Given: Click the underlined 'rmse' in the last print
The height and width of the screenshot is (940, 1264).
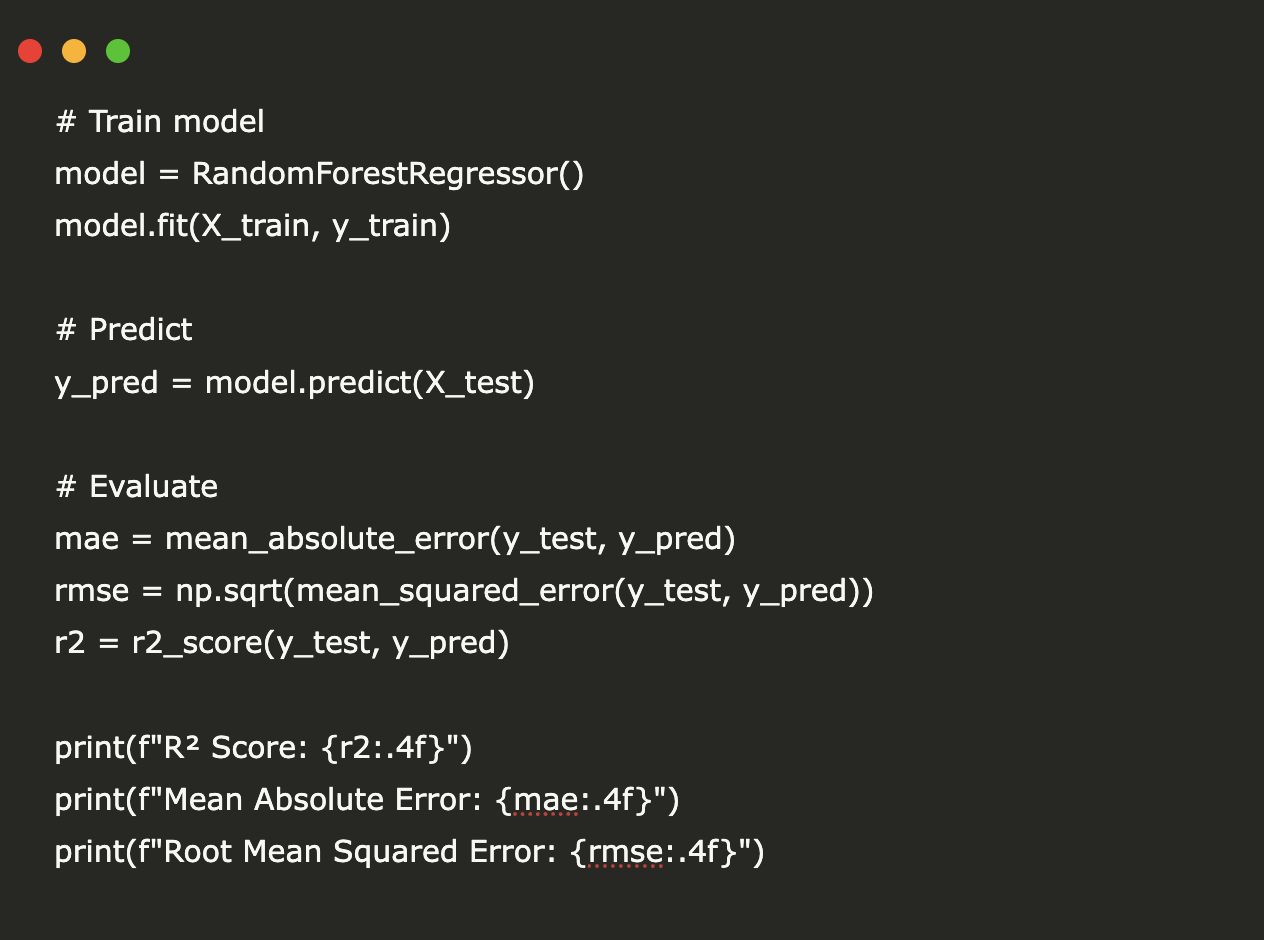Looking at the screenshot, I should 626,851.
